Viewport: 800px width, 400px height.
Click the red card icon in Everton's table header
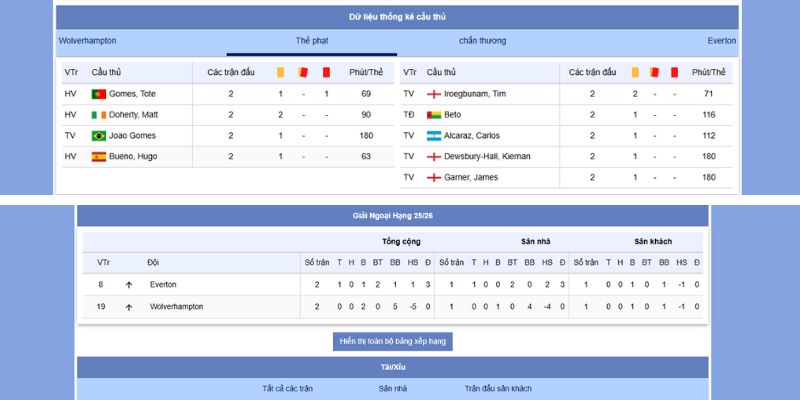pyautogui.click(x=674, y=72)
